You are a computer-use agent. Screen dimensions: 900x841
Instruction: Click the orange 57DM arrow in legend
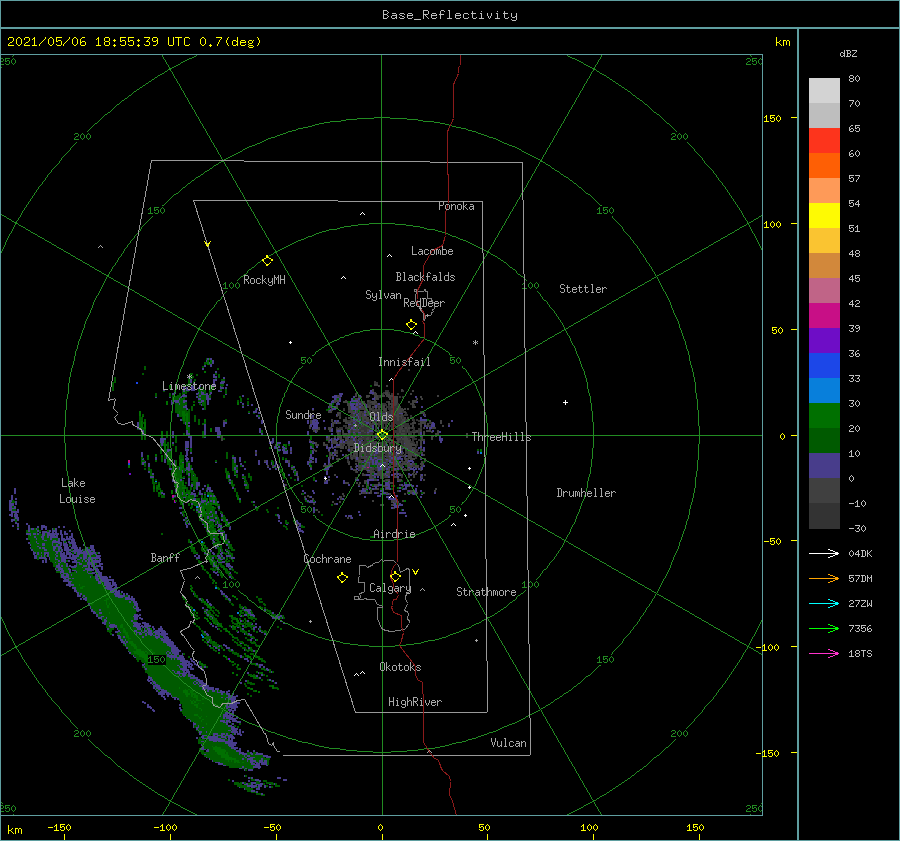824,579
